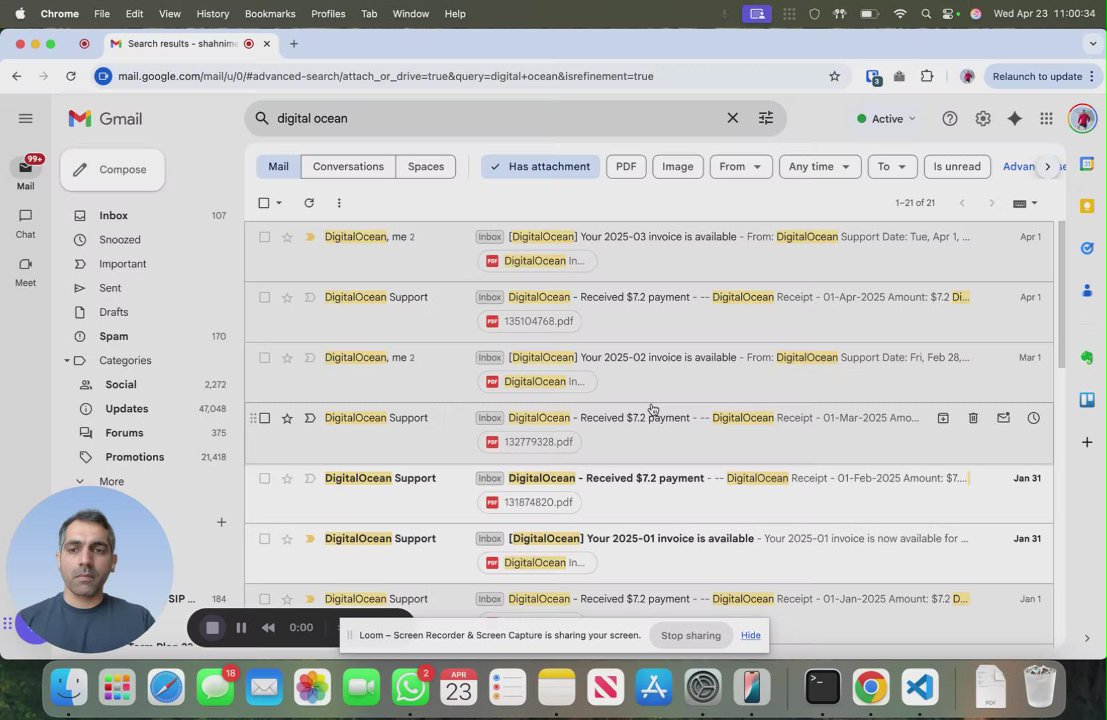Viewport: 1107px width, 720px height.
Task: Open Chrome extensions puzzle icon
Action: [927, 76]
